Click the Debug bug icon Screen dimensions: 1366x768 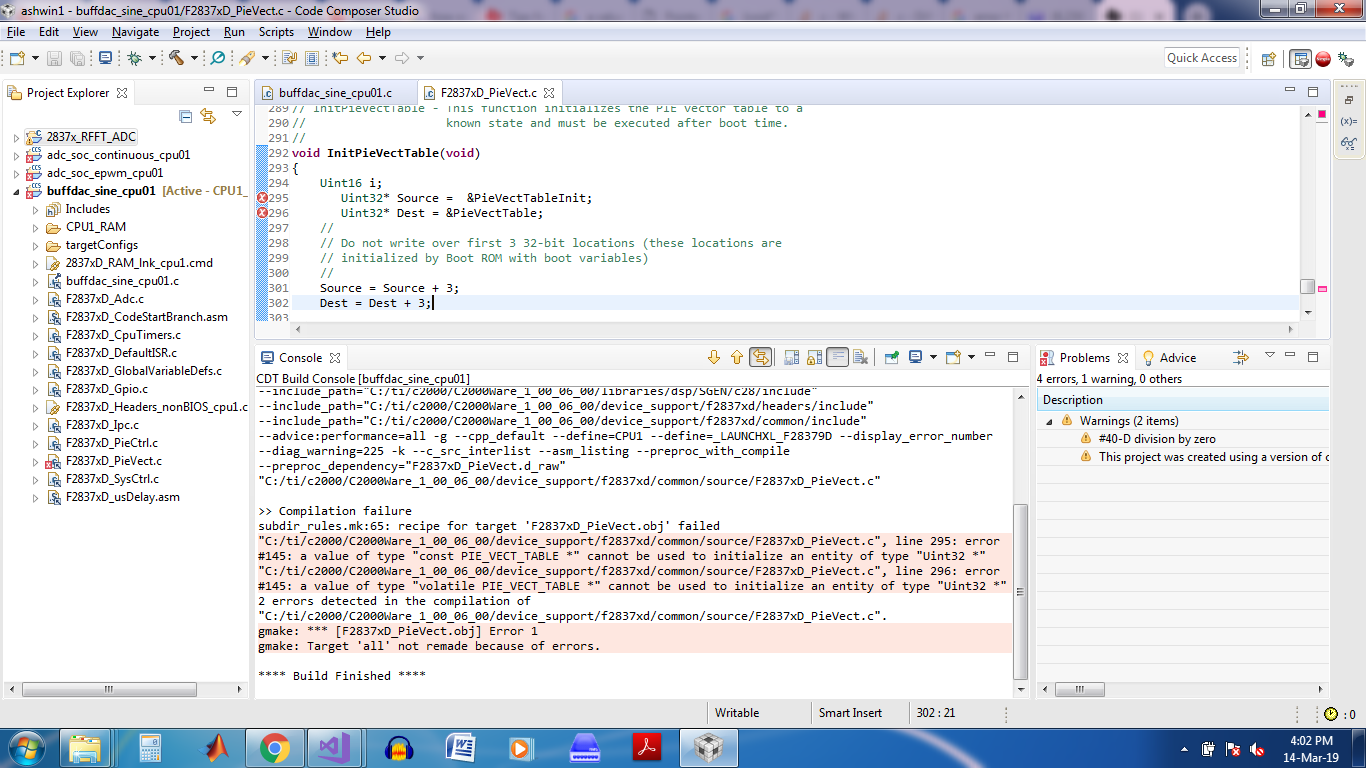134,58
